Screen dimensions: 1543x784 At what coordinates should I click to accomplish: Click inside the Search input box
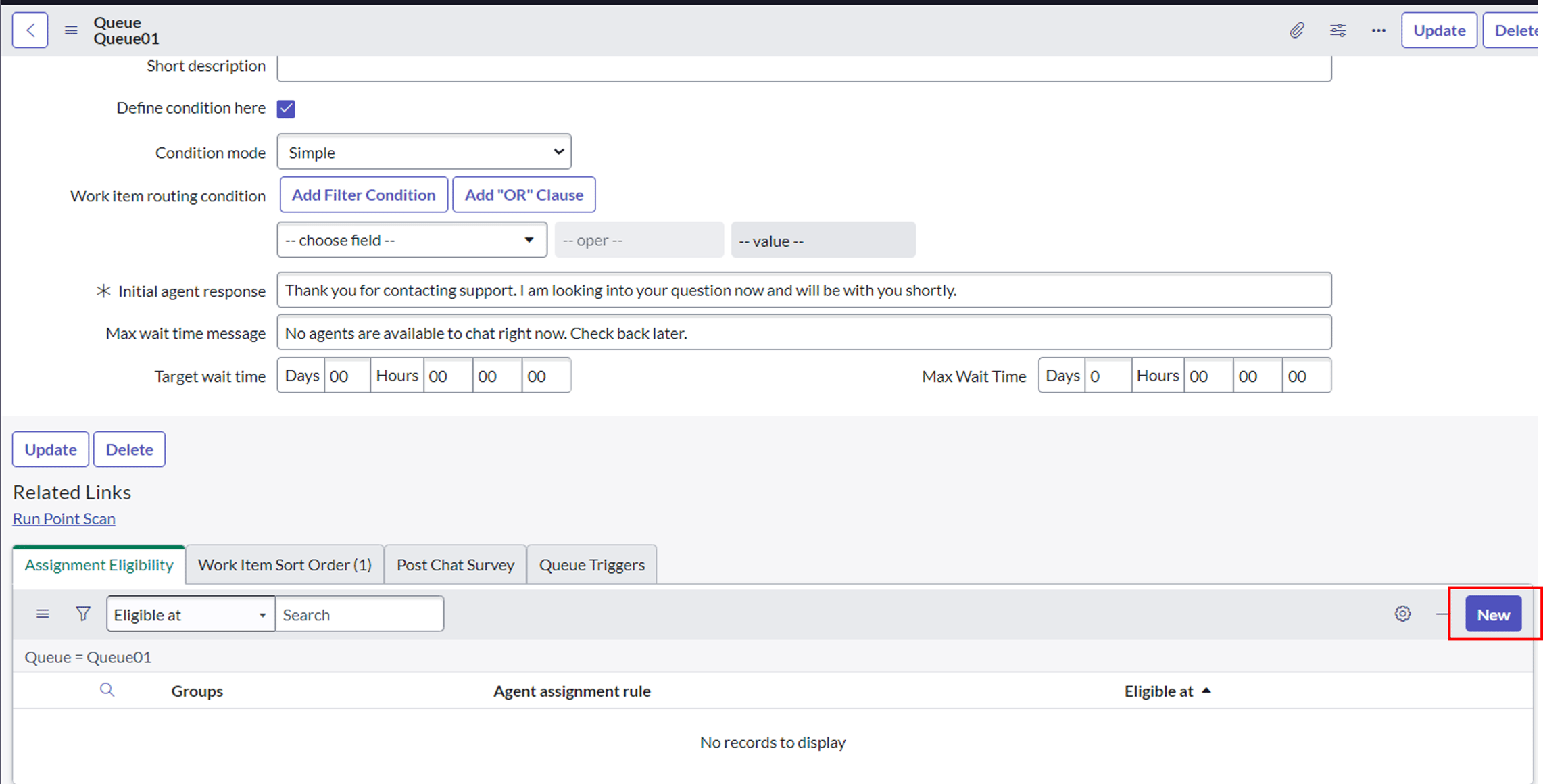click(x=358, y=614)
